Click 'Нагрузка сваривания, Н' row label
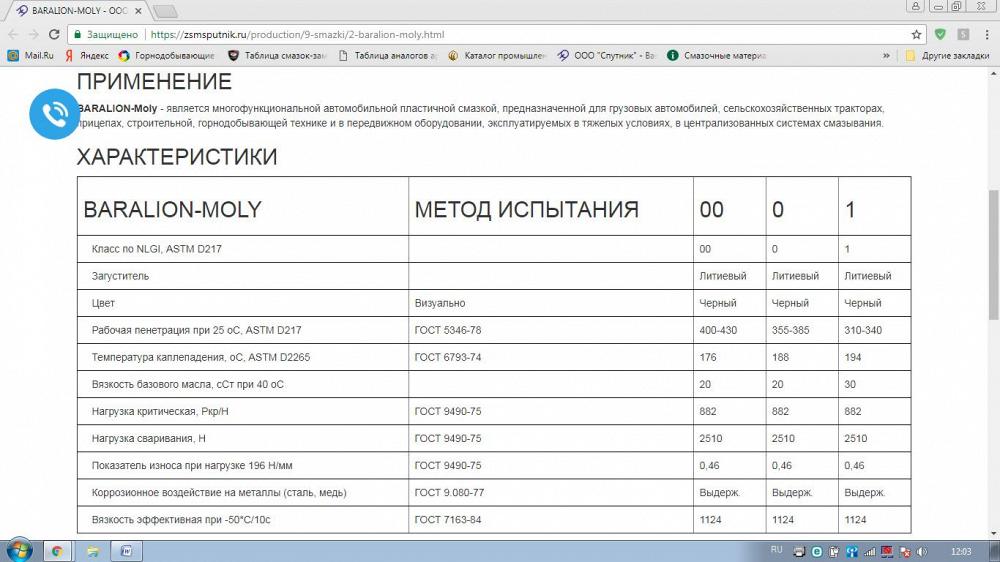1000x562 pixels. pyautogui.click(x=149, y=439)
